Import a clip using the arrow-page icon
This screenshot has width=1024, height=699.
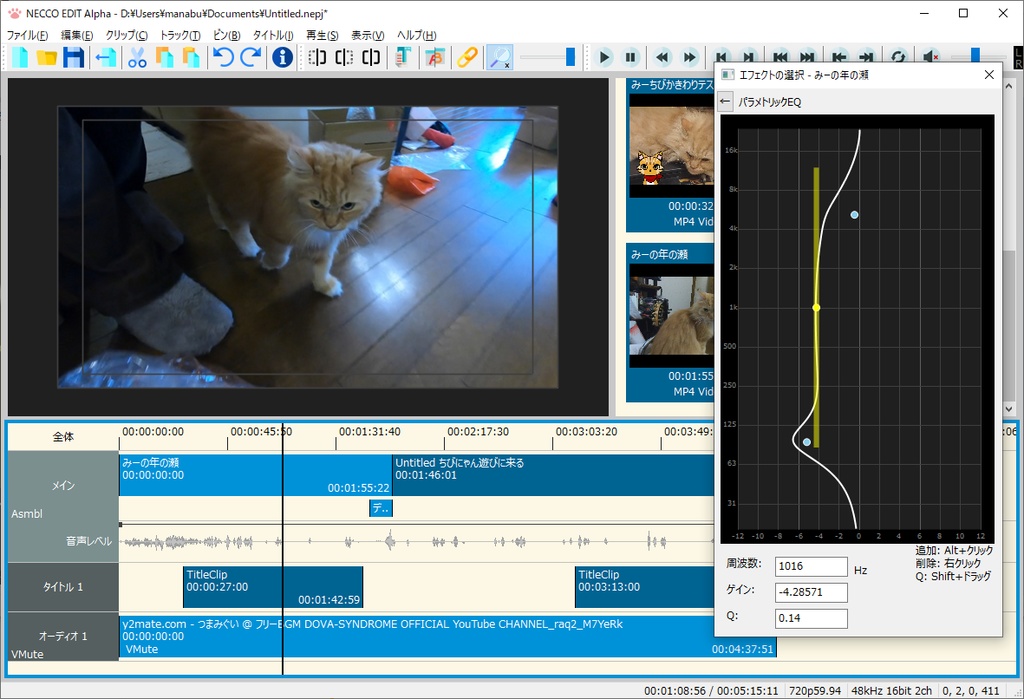pyautogui.click(x=106, y=57)
